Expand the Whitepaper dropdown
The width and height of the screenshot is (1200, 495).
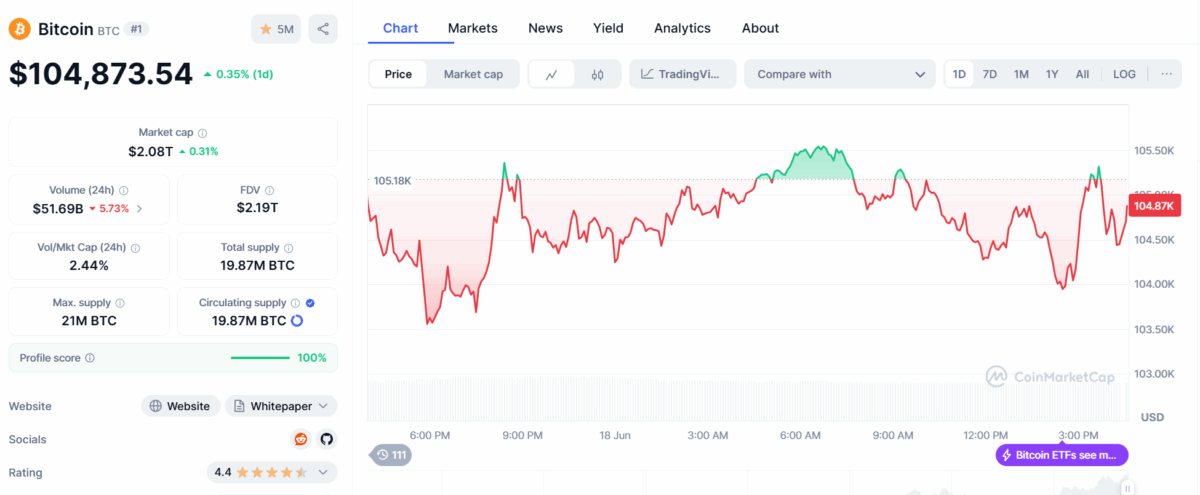pyautogui.click(x=281, y=406)
